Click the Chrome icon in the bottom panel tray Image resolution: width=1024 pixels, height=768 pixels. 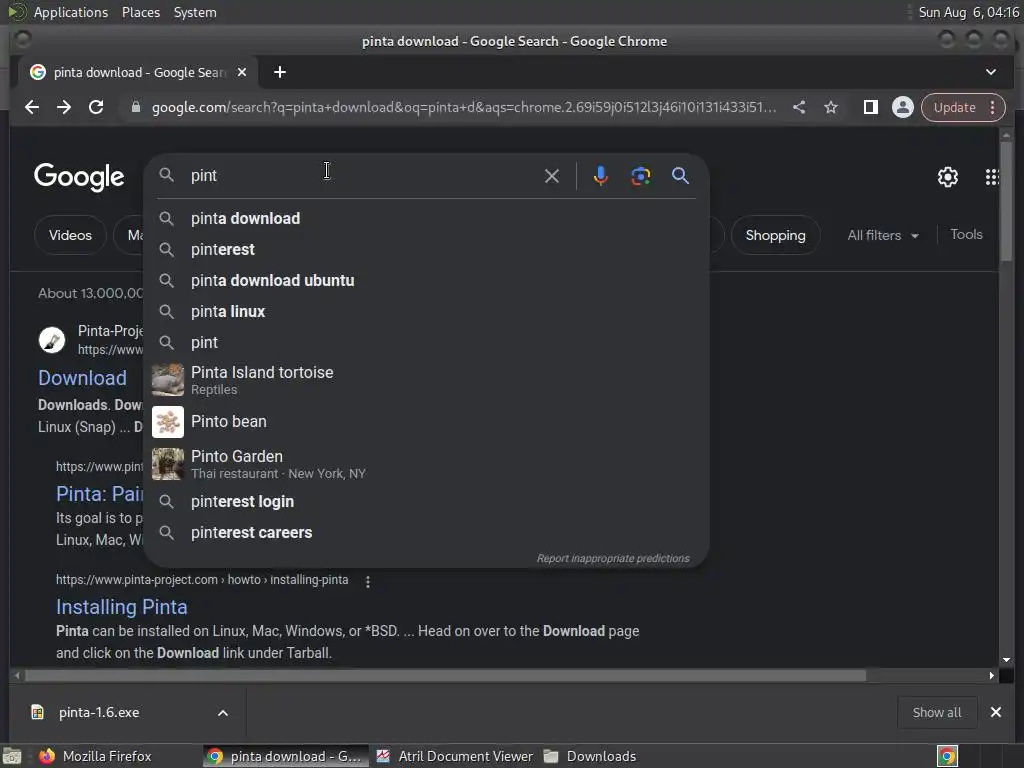point(947,756)
